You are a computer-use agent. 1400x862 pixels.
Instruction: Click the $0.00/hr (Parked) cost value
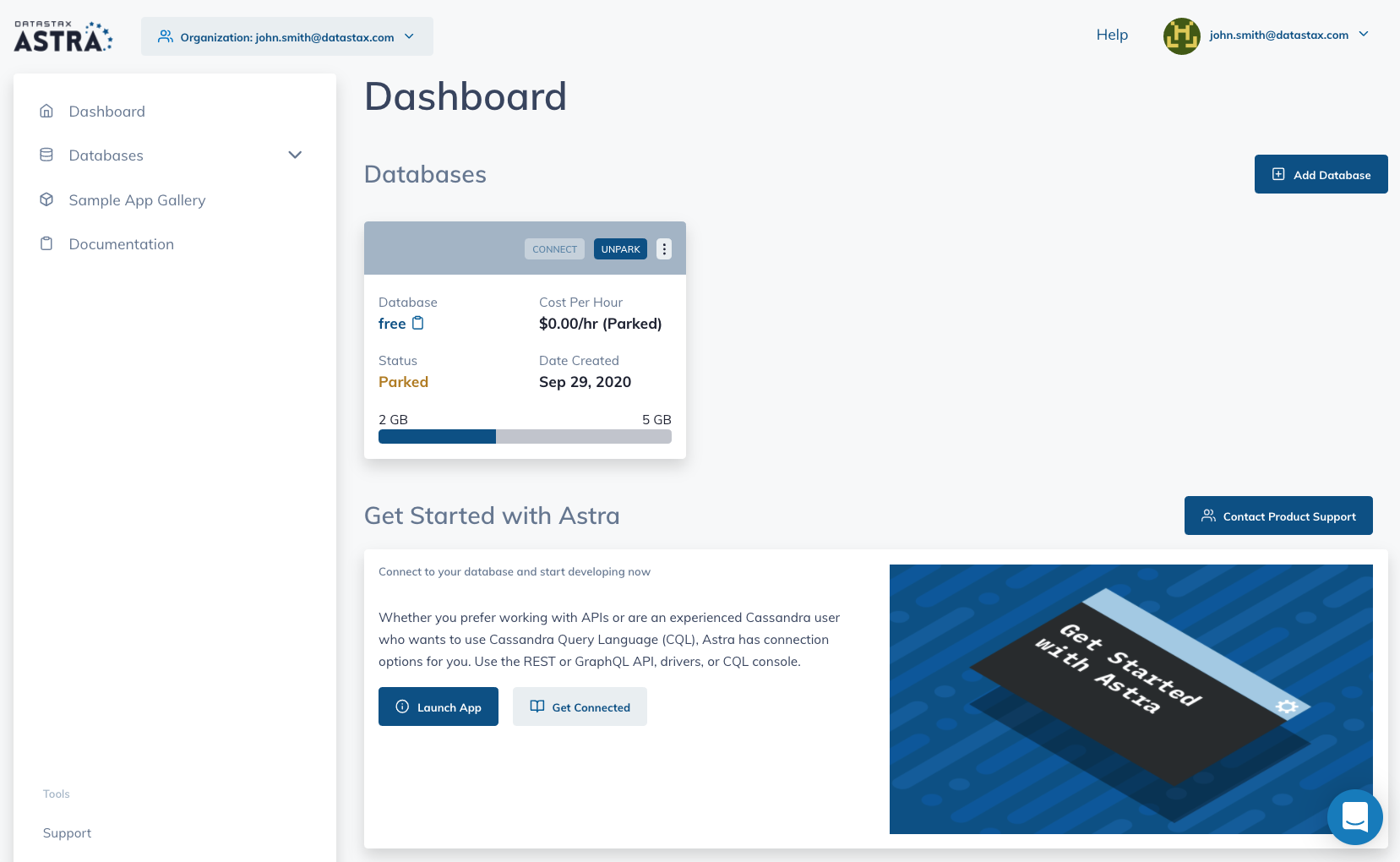point(601,324)
